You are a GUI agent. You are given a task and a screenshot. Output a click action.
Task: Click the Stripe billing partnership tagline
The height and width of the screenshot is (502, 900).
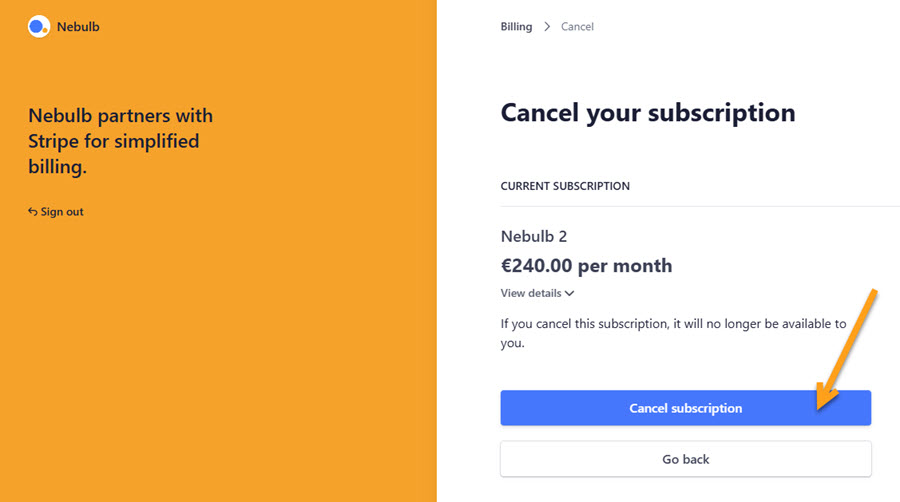120,141
